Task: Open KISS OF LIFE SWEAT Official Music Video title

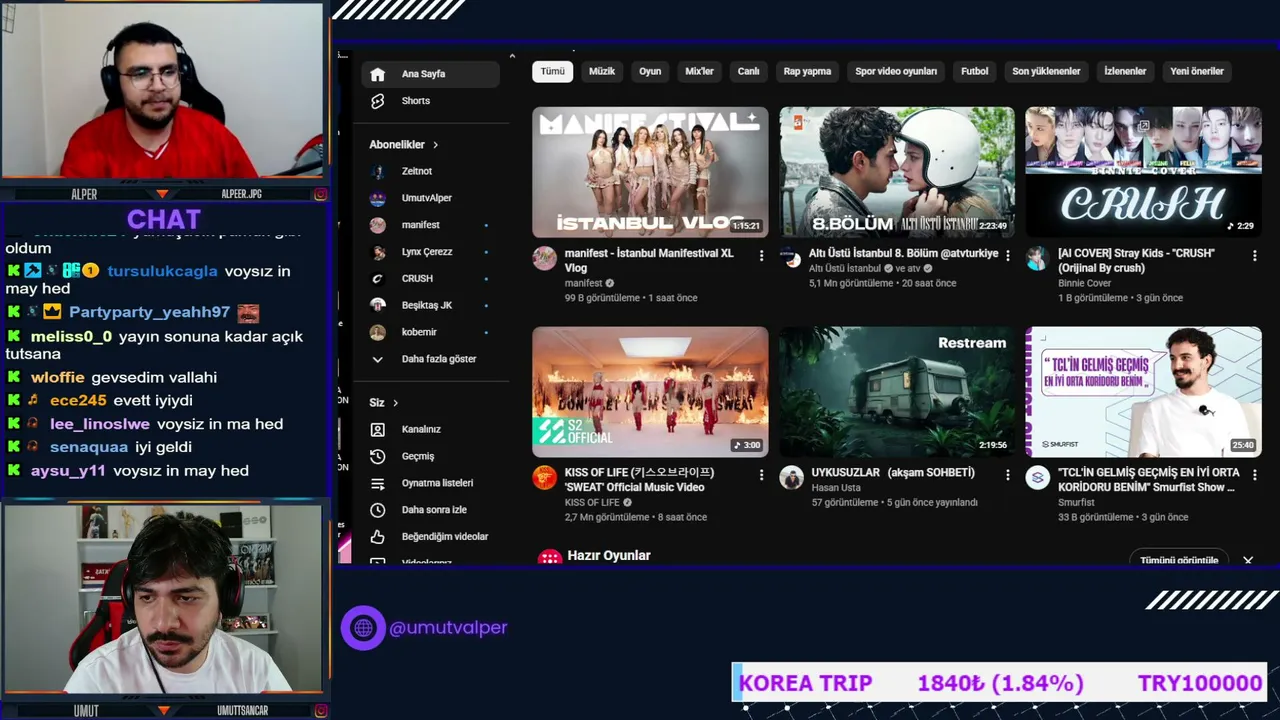Action: point(639,480)
